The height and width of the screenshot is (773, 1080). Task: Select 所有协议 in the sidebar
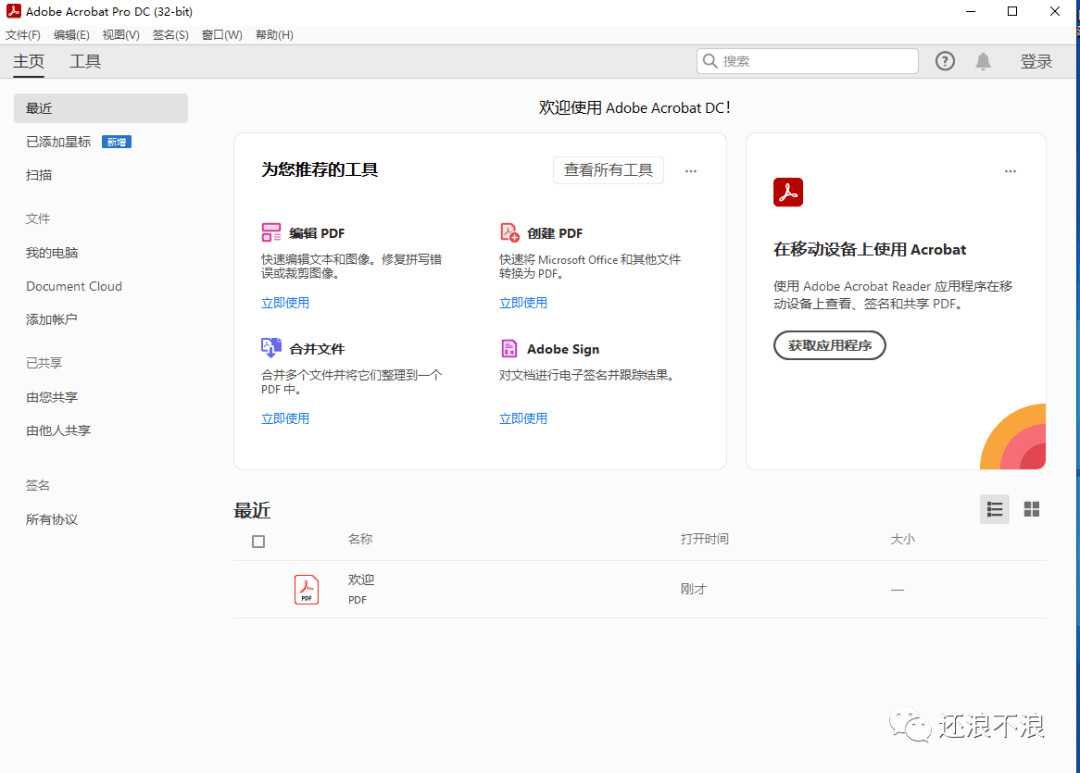pos(52,519)
